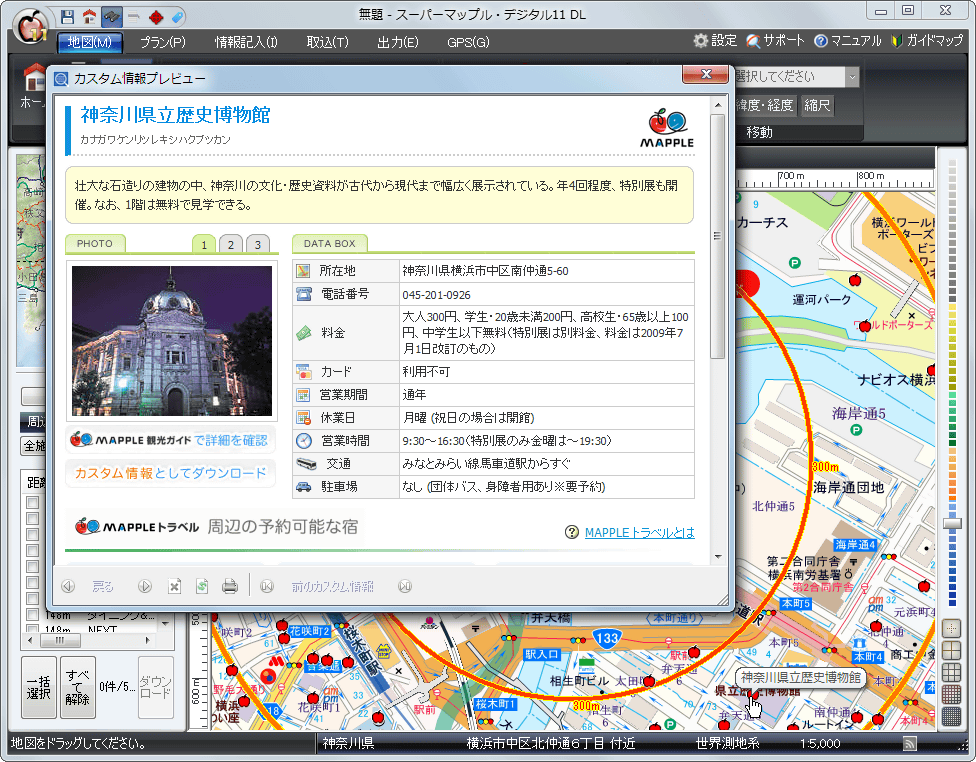
Task: Open the プラン(P) menu
Action: tap(162, 42)
